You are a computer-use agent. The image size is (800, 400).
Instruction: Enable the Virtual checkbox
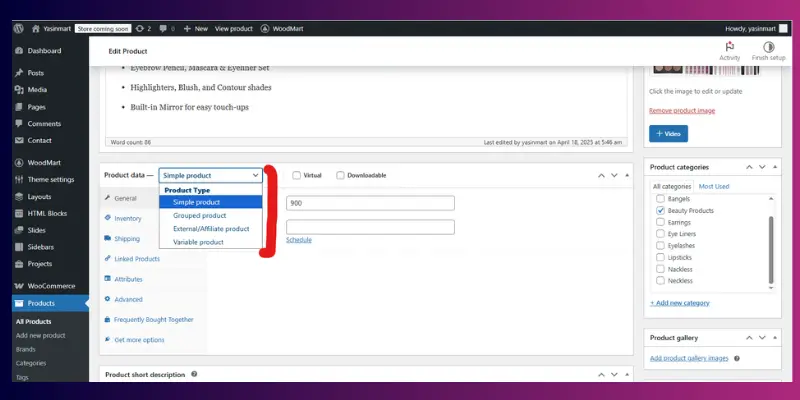(x=296, y=175)
